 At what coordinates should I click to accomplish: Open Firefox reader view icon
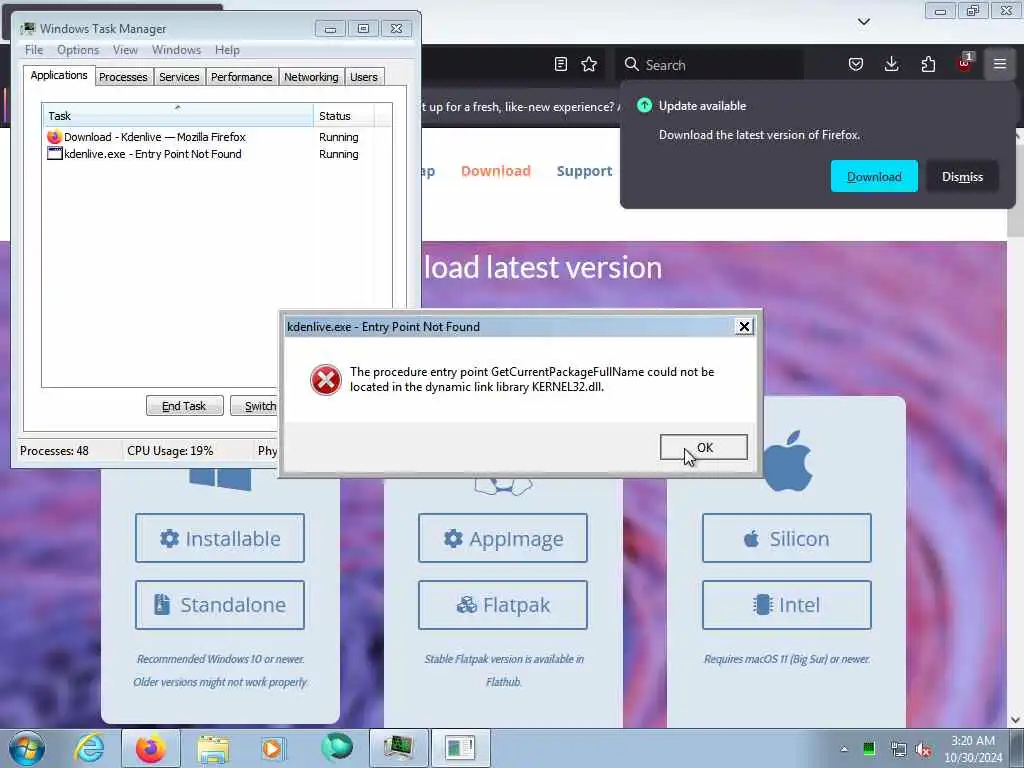pyautogui.click(x=560, y=64)
